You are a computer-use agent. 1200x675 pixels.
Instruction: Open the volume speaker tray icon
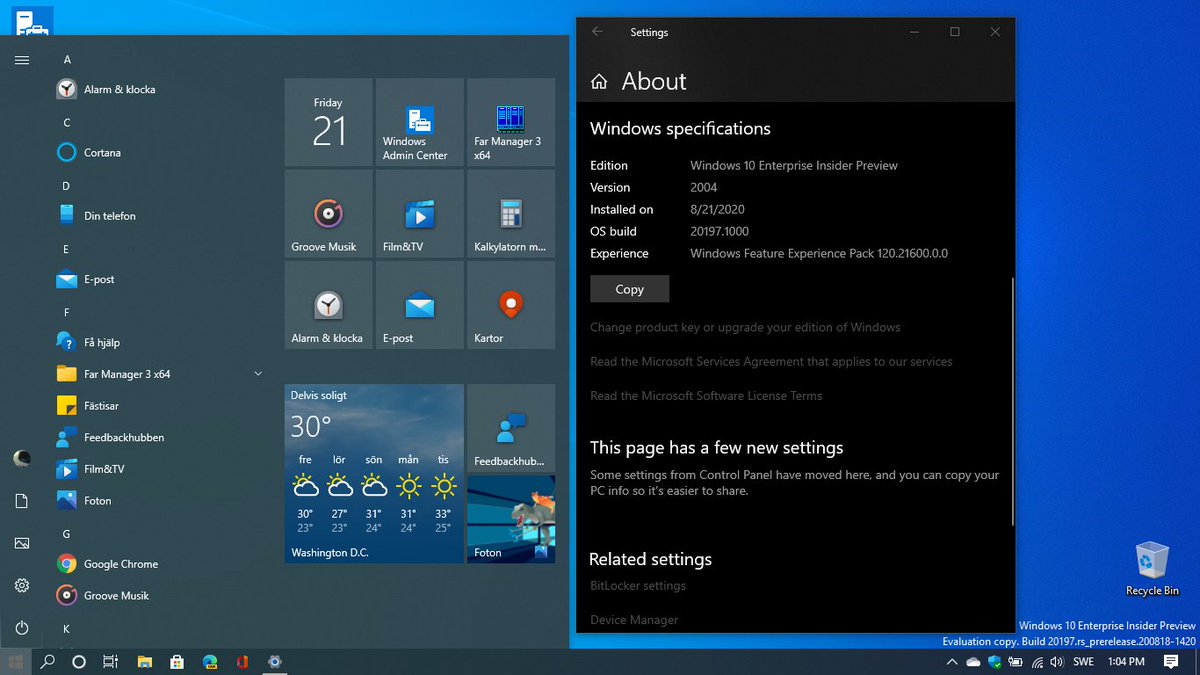pos(1057,662)
